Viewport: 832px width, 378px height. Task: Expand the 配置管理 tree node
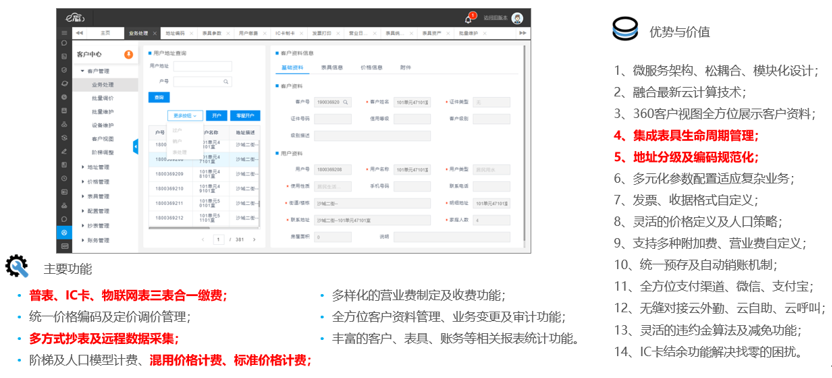pos(83,211)
